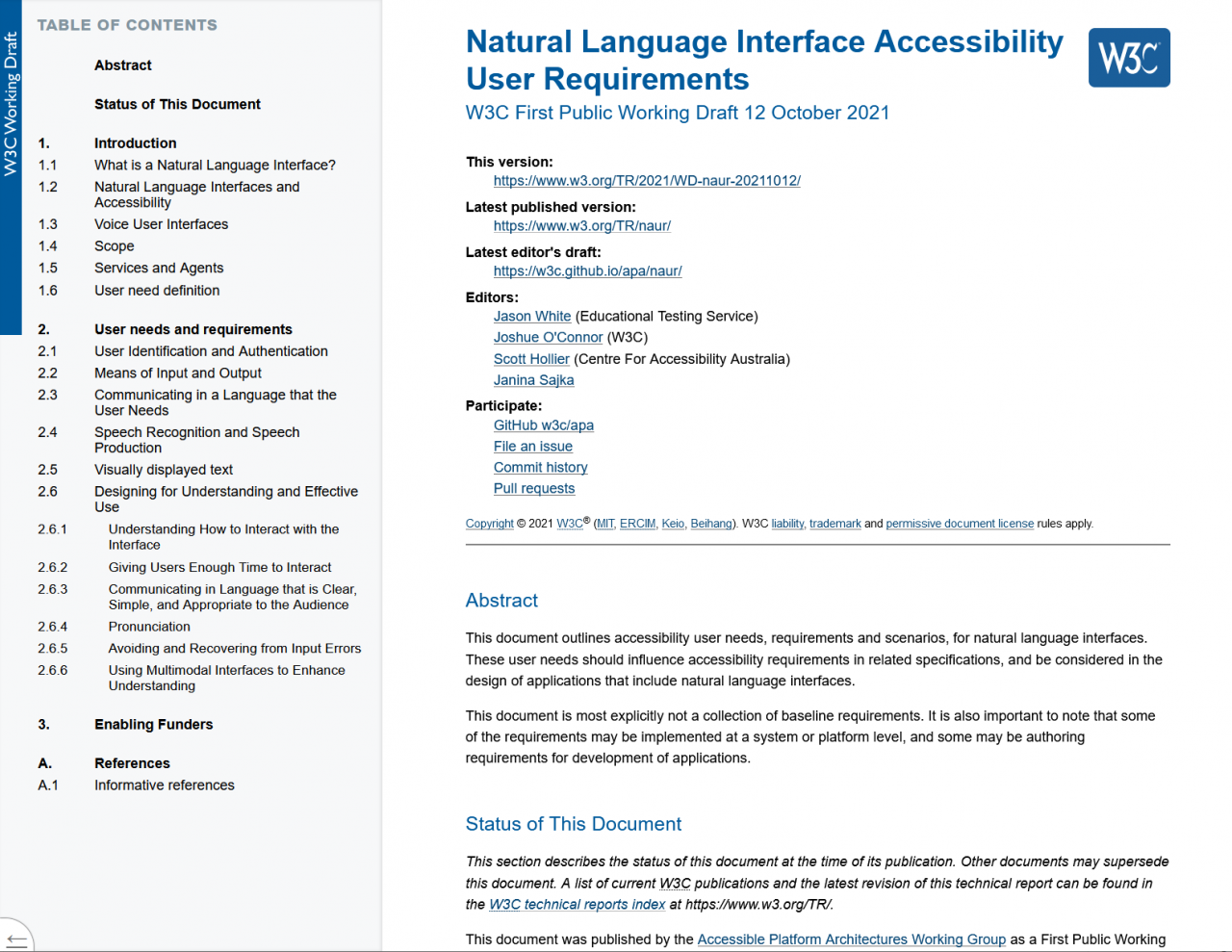Open Voice User Interfaces entry
Image resolution: width=1232 pixels, height=952 pixels.
(x=161, y=224)
